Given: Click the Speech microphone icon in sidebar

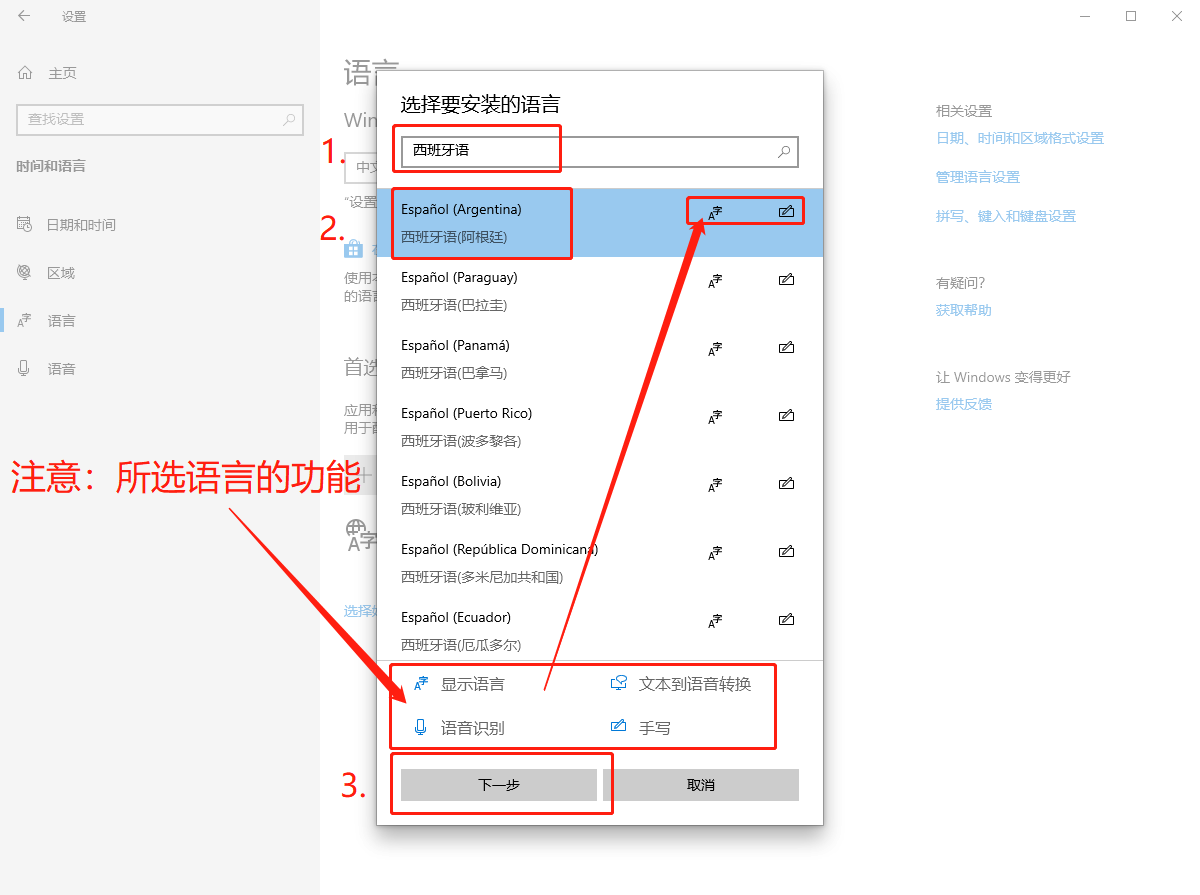Looking at the screenshot, I should (25, 369).
